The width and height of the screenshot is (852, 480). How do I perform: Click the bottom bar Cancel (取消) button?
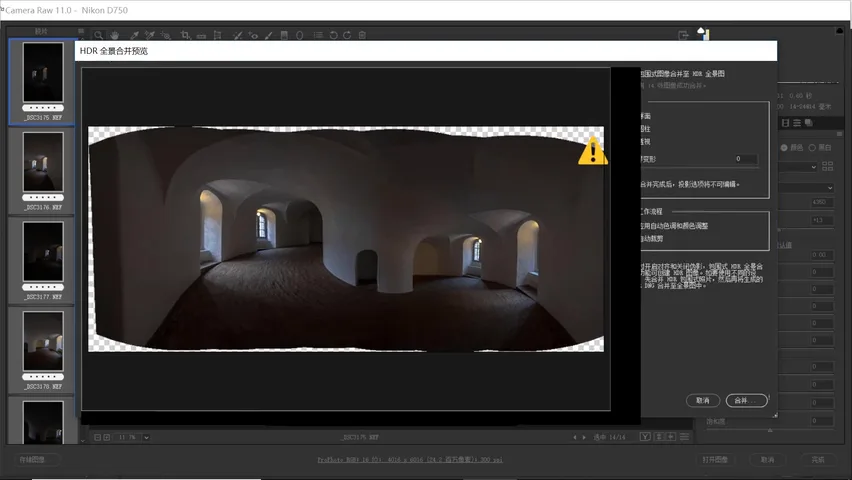(x=767, y=460)
